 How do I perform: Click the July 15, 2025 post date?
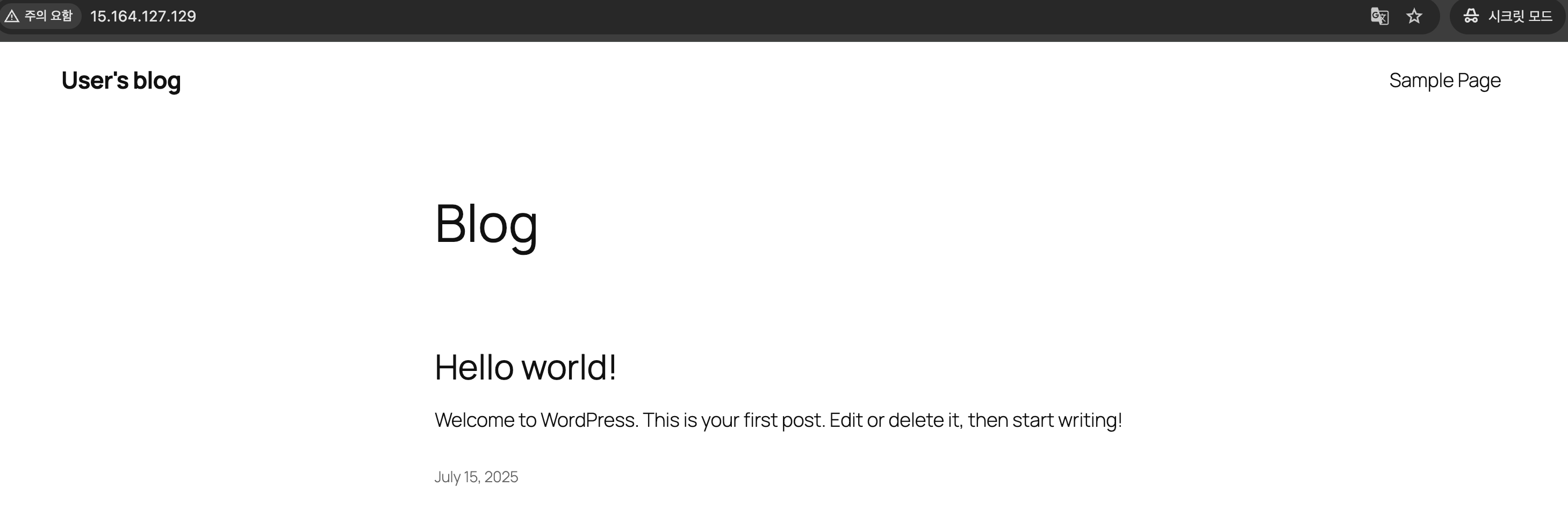[476, 477]
